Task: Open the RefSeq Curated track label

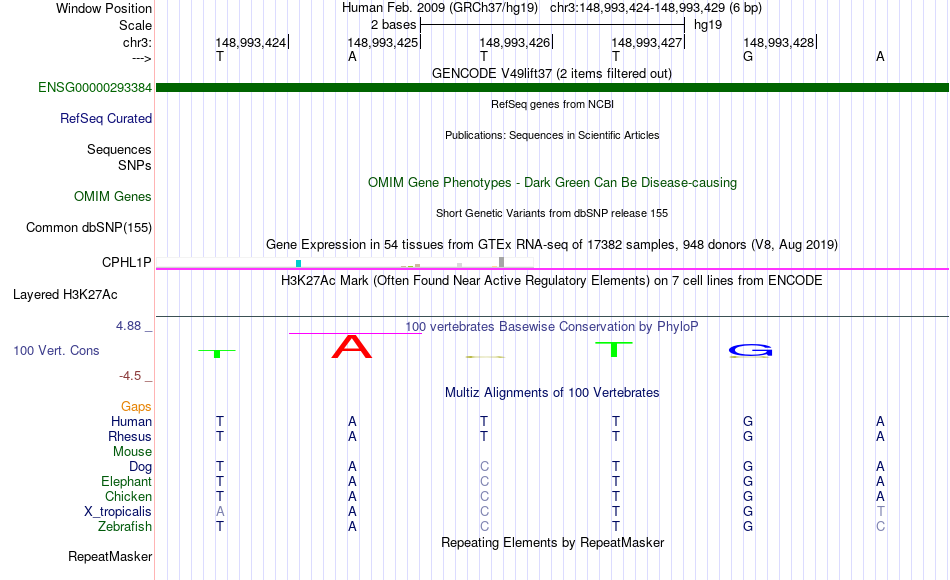Action: (105, 118)
